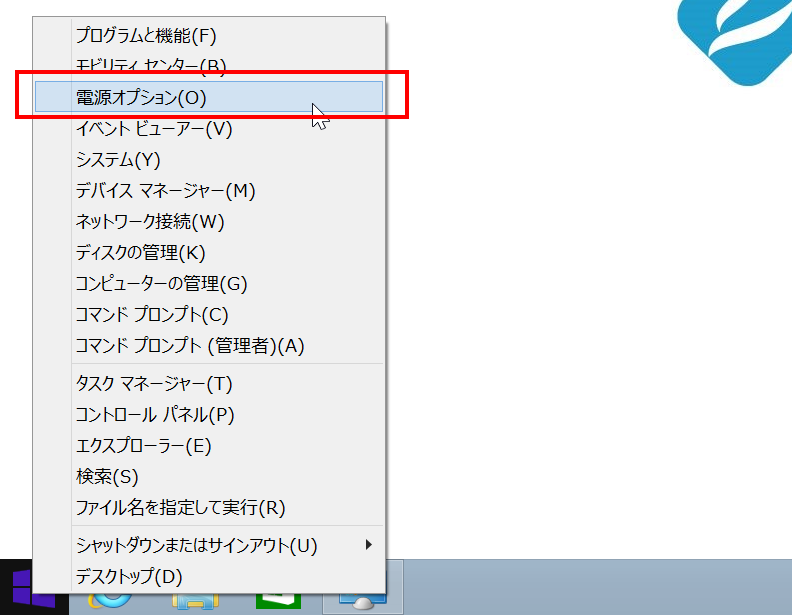The image size is (792, 615).
Task: Launch コンピューターの管理(G)
Action: click(209, 283)
